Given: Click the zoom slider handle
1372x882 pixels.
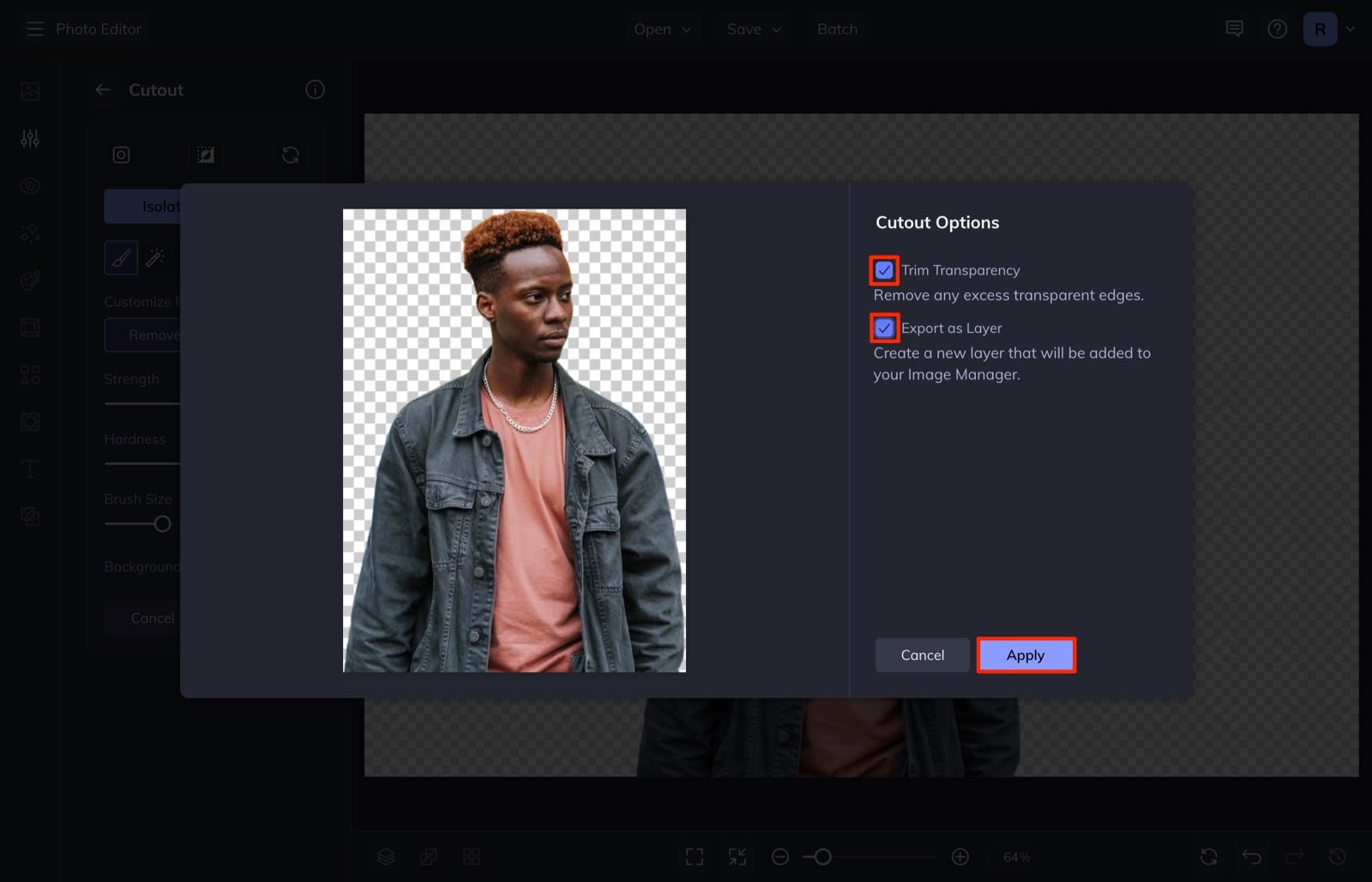Looking at the screenshot, I should pyautogui.click(x=822, y=856).
